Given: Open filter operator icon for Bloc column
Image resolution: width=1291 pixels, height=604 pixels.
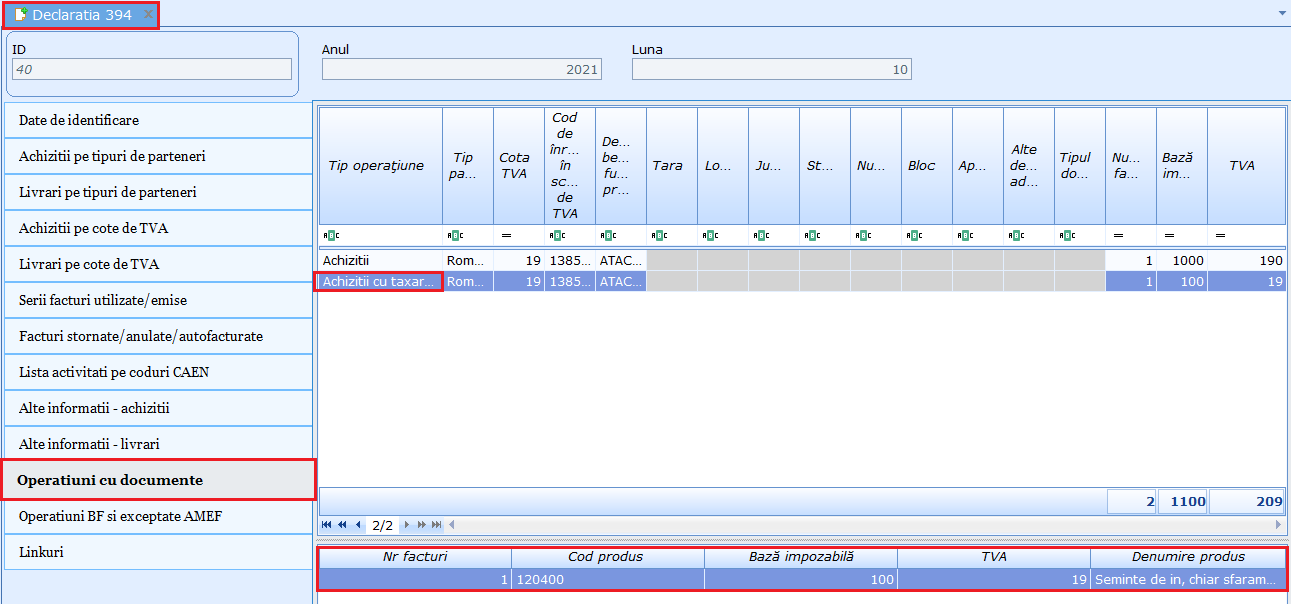Looking at the screenshot, I should click(x=914, y=235).
